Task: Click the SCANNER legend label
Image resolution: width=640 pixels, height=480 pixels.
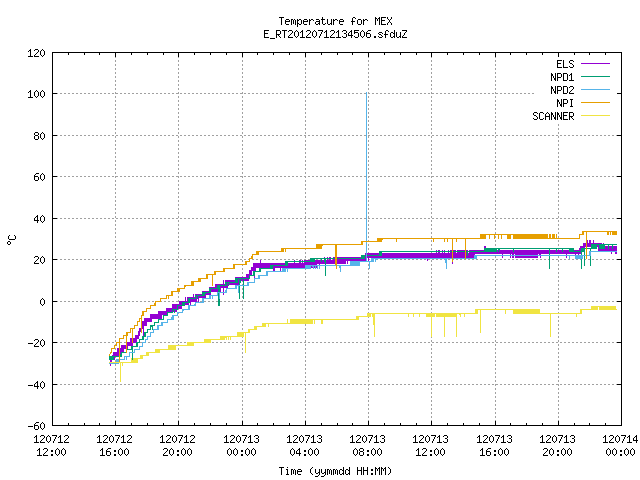Action: (x=553, y=116)
